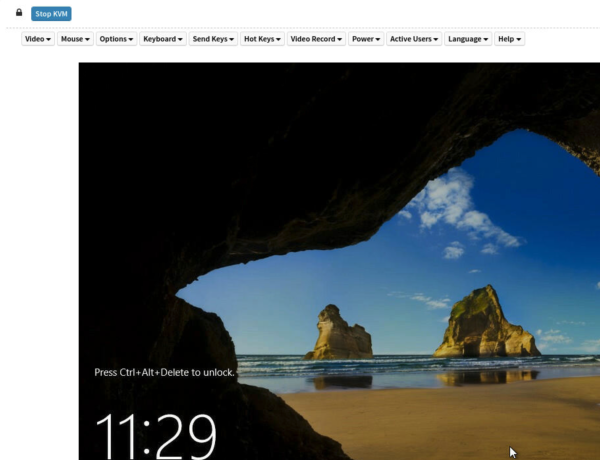The height and width of the screenshot is (460, 600).
Task: Open the Video dropdown menu
Action: pos(38,39)
